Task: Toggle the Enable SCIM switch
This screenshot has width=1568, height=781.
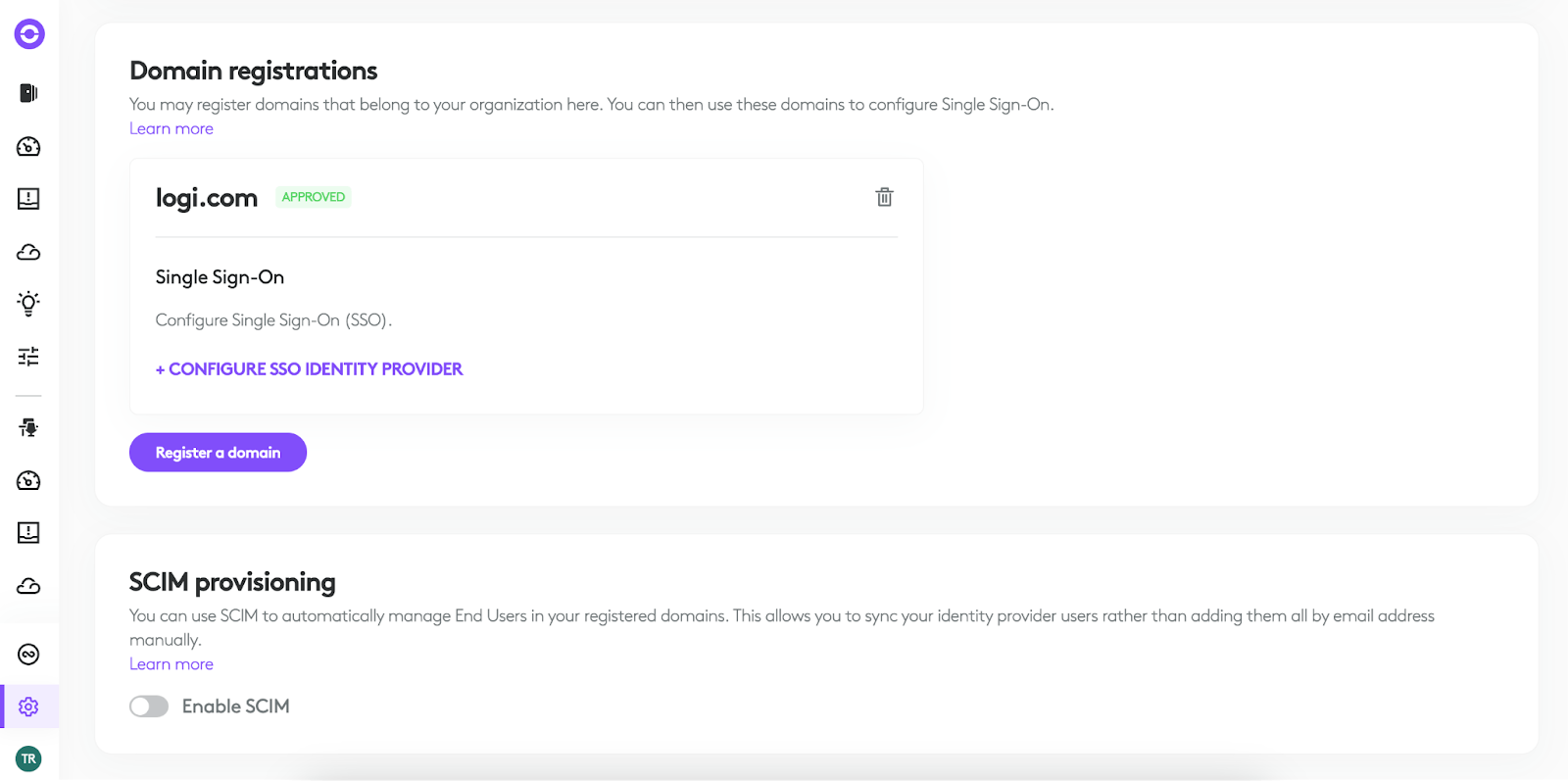Action: (x=149, y=707)
